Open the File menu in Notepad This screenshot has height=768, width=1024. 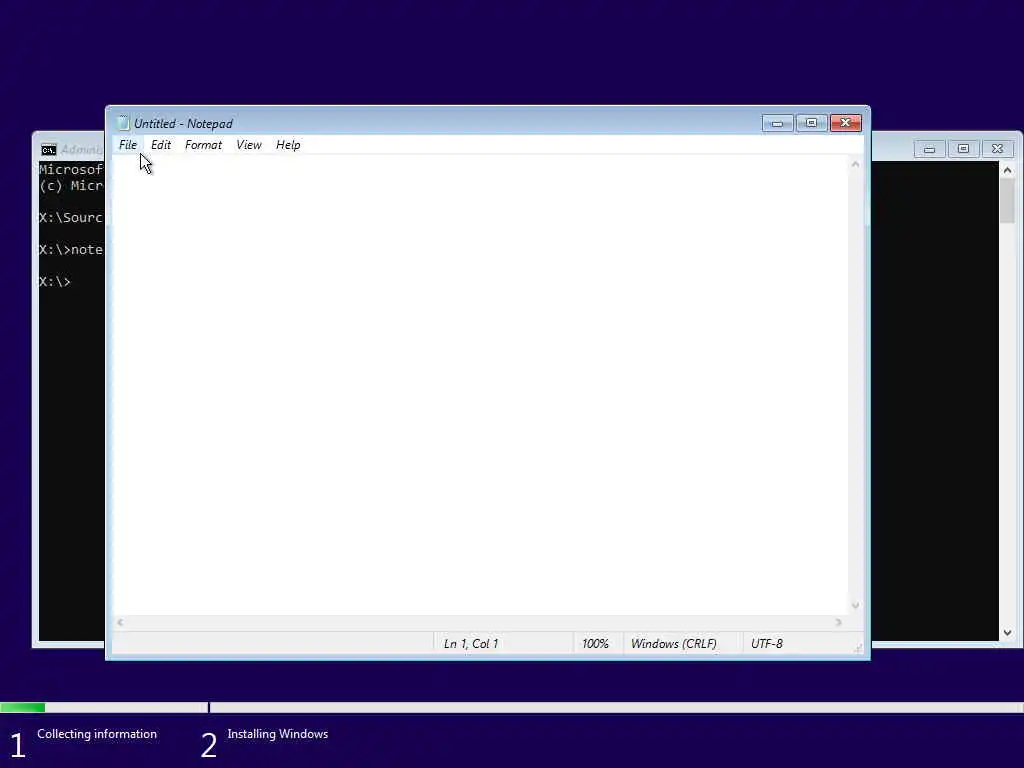[x=128, y=145]
